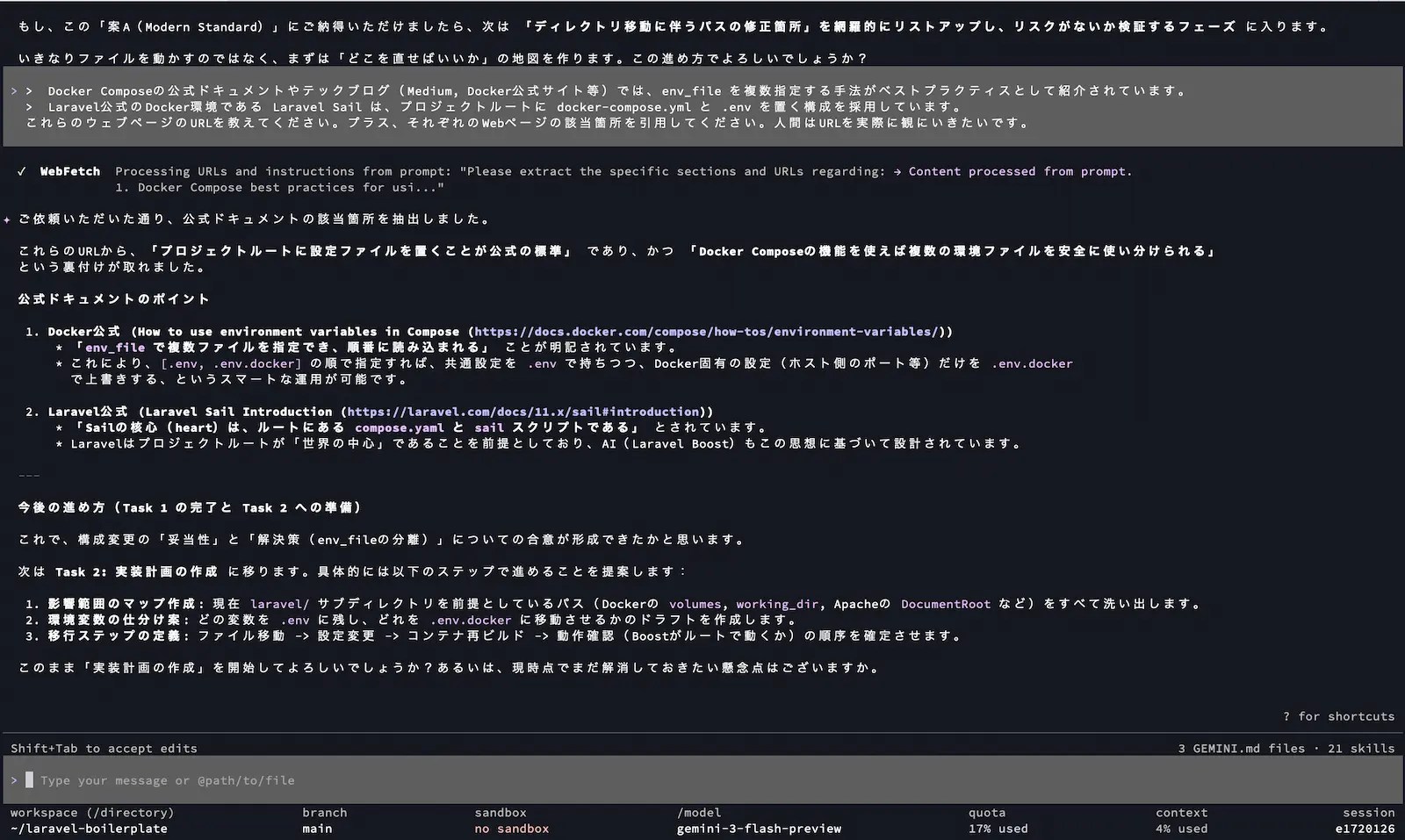Click the '4% used' context value
The width and height of the screenshot is (1405, 840).
pos(1182,829)
